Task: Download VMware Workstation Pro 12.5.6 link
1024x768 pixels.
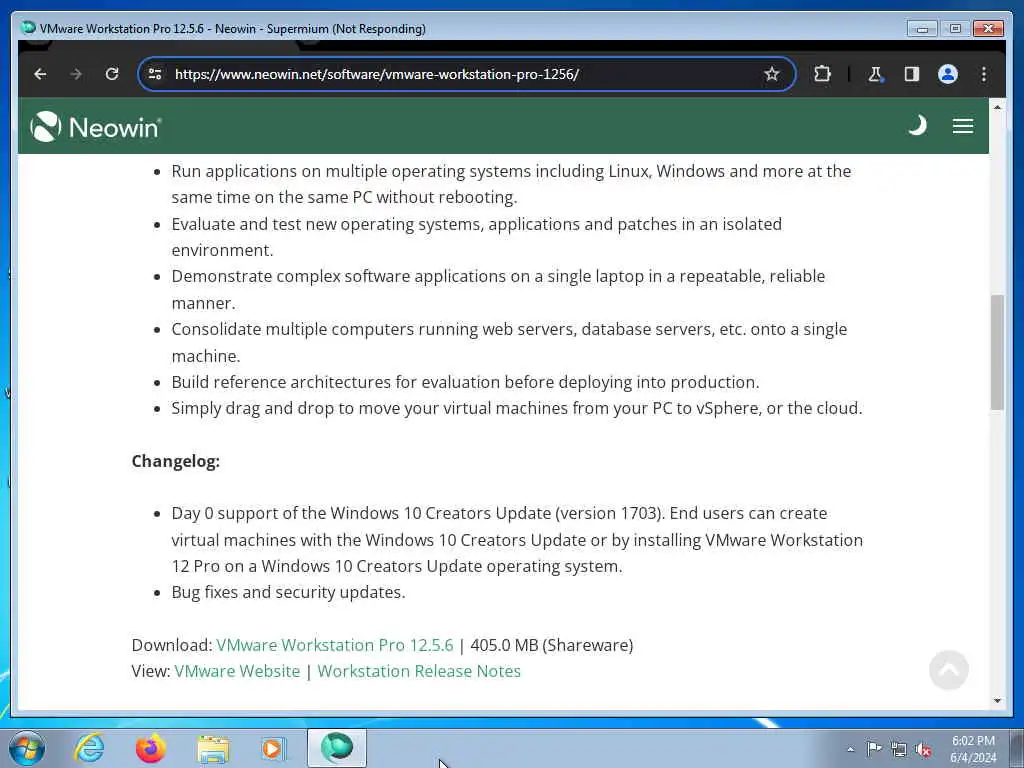Action: [x=334, y=645]
